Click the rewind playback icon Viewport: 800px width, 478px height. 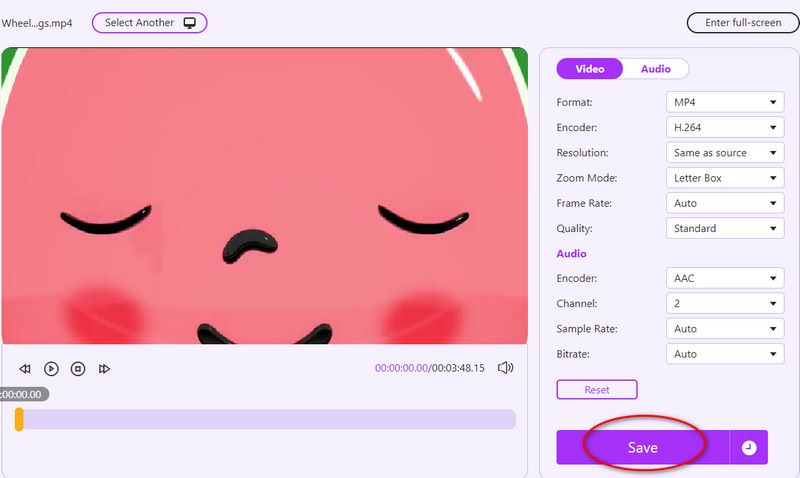tap(24, 368)
